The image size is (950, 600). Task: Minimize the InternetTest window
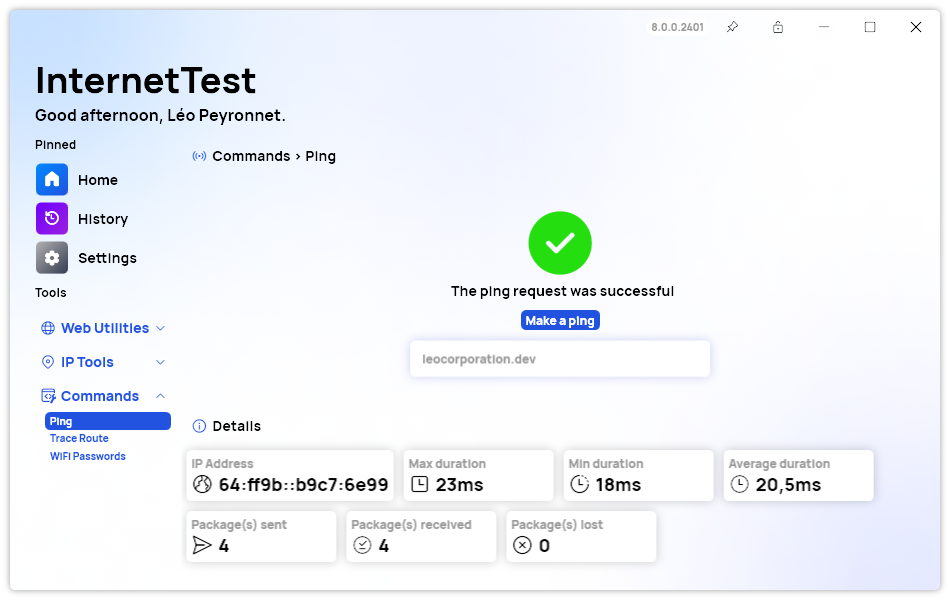pos(824,27)
